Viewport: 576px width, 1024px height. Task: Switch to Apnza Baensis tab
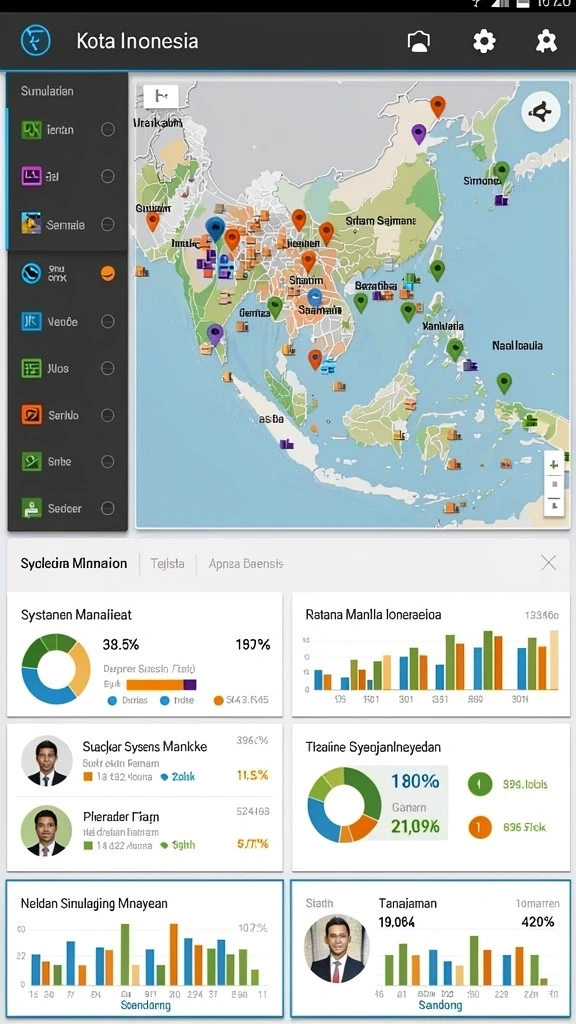(246, 564)
